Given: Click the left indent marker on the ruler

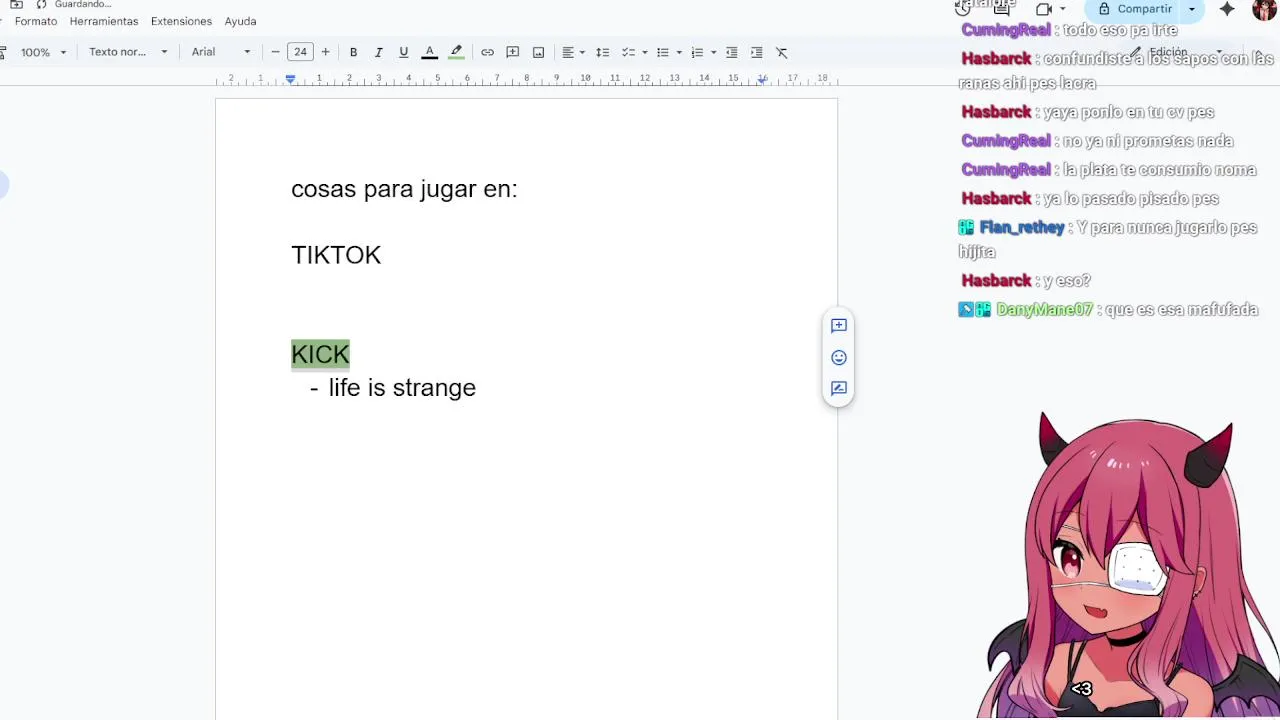Looking at the screenshot, I should 290,78.
